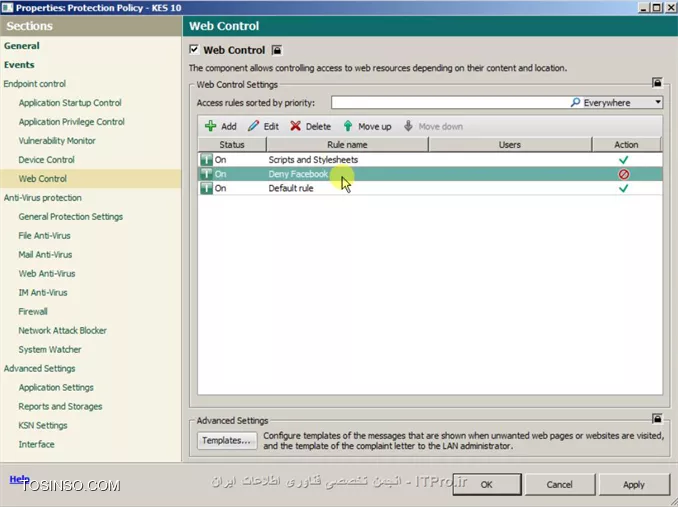Viewport: 678px width, 507px height.
Task: Click status icon of Deny Facebook rule
Action: click(x=206, y=174)
